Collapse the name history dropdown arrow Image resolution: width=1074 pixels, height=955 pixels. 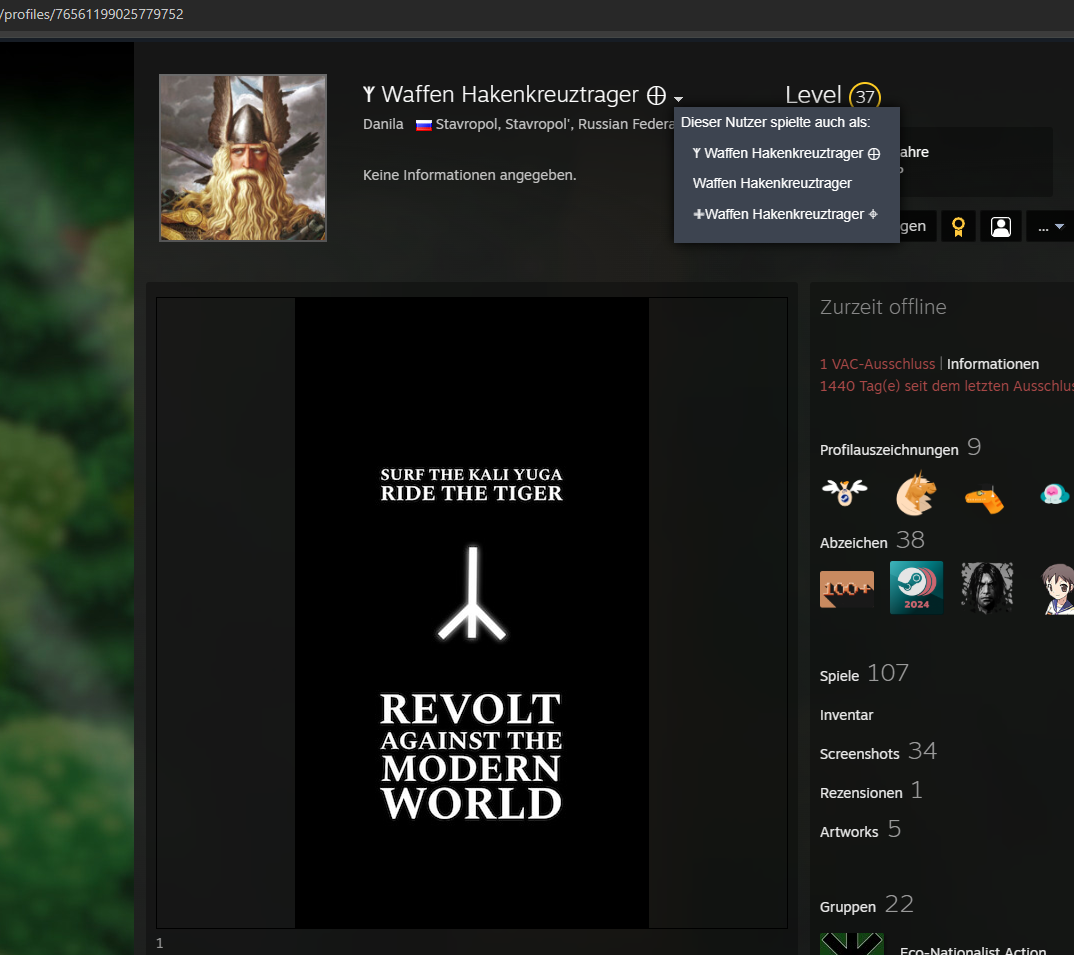tap(678, 98)
